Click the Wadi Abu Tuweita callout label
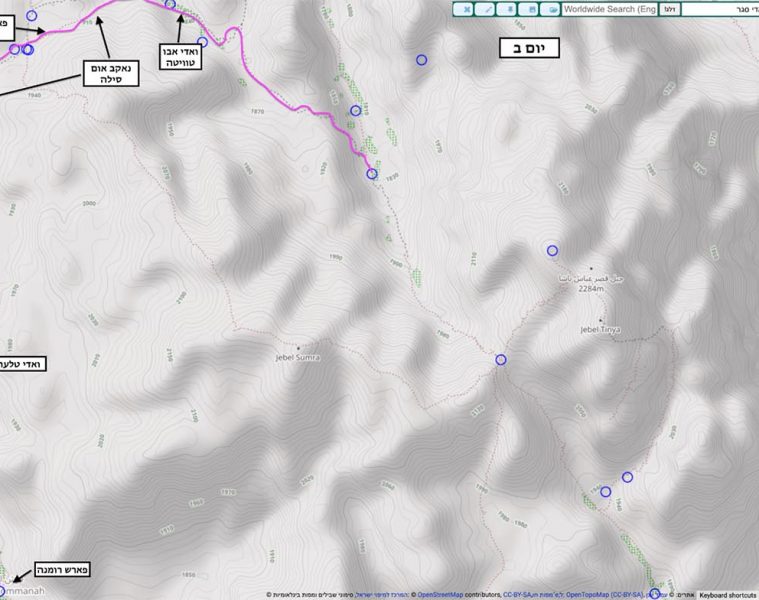 pos(184,56)
